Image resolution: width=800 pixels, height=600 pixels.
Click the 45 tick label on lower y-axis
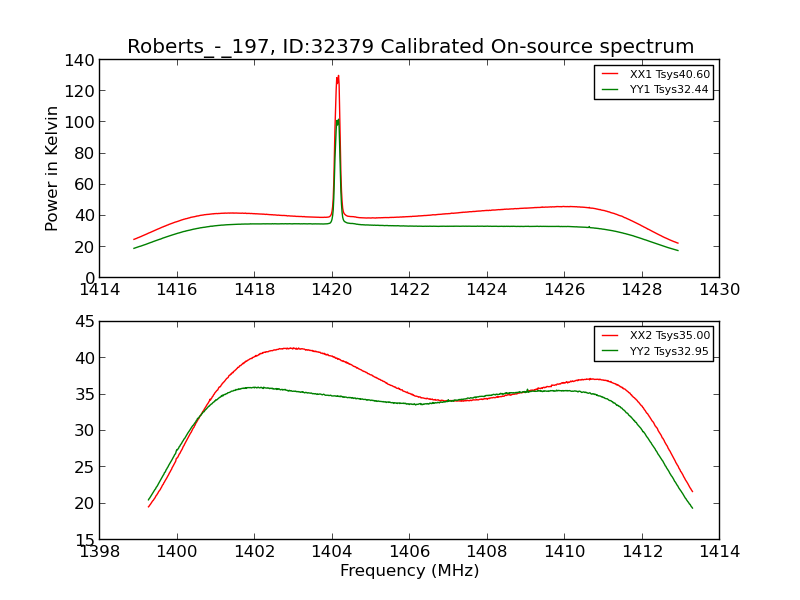(x=85, y=321)
